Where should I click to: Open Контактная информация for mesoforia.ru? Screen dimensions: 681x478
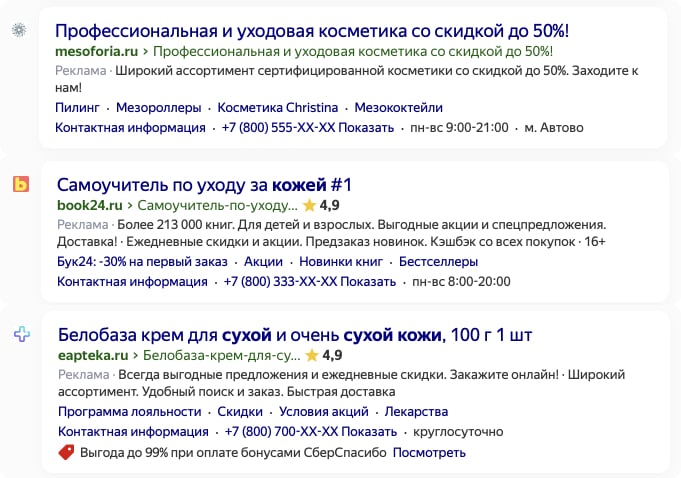[x=130, y=128]
